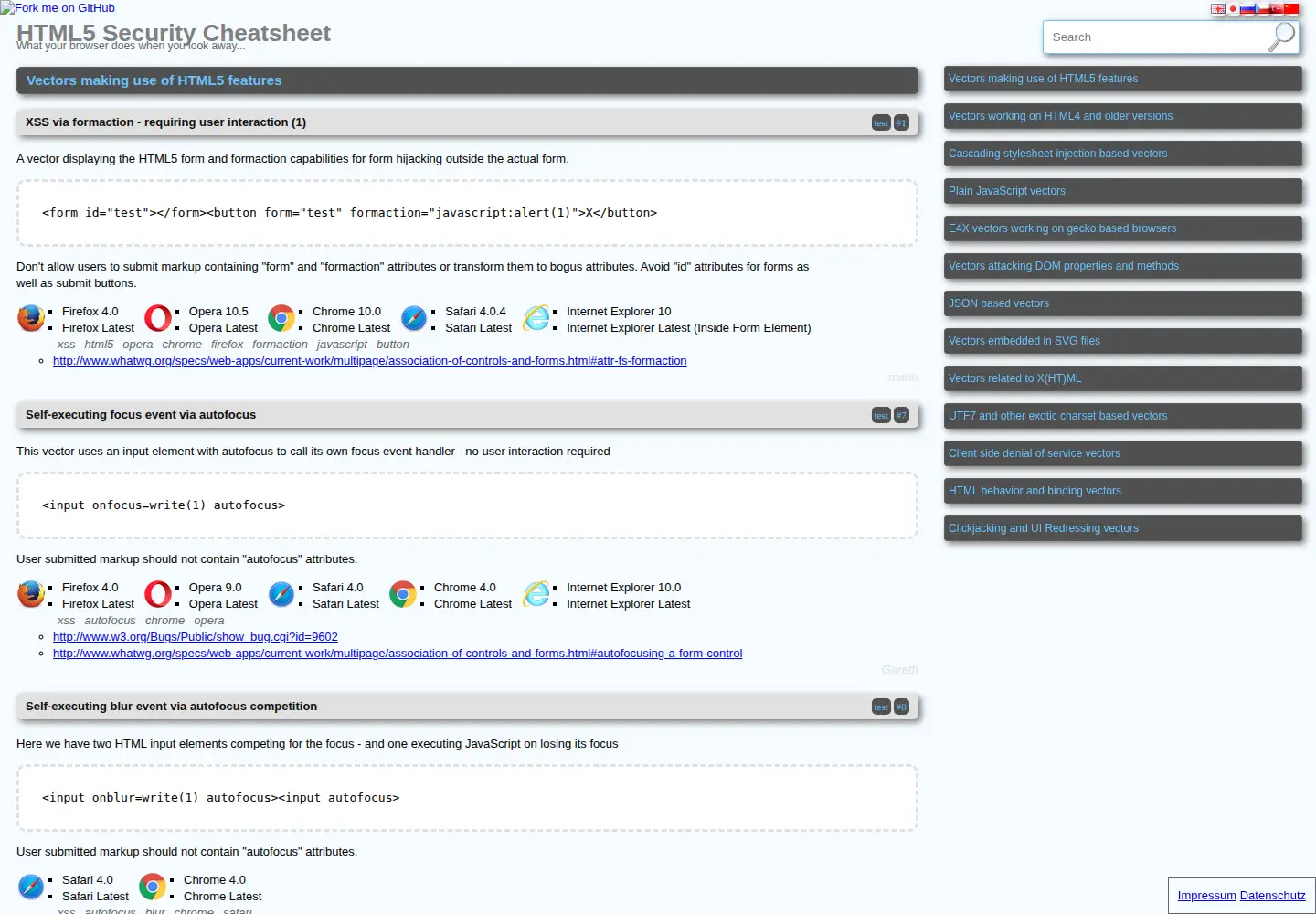Select Plain JavaScript vectors
The image size is (1316, 914).
[x=1122, y=191]
